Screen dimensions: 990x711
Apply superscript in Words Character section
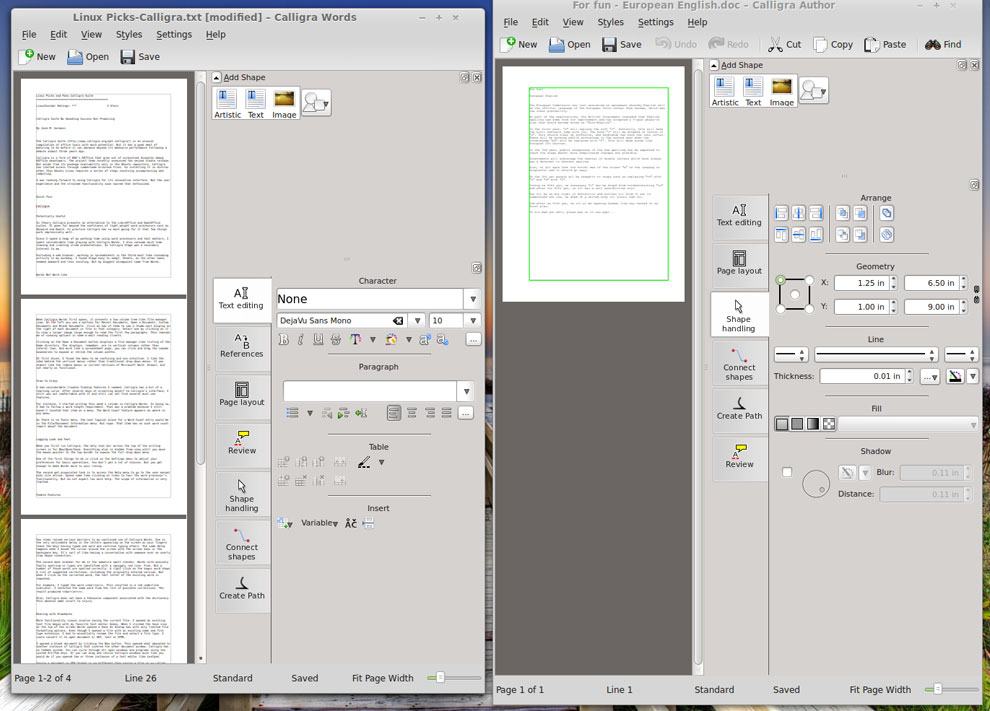tap(425, 340)
